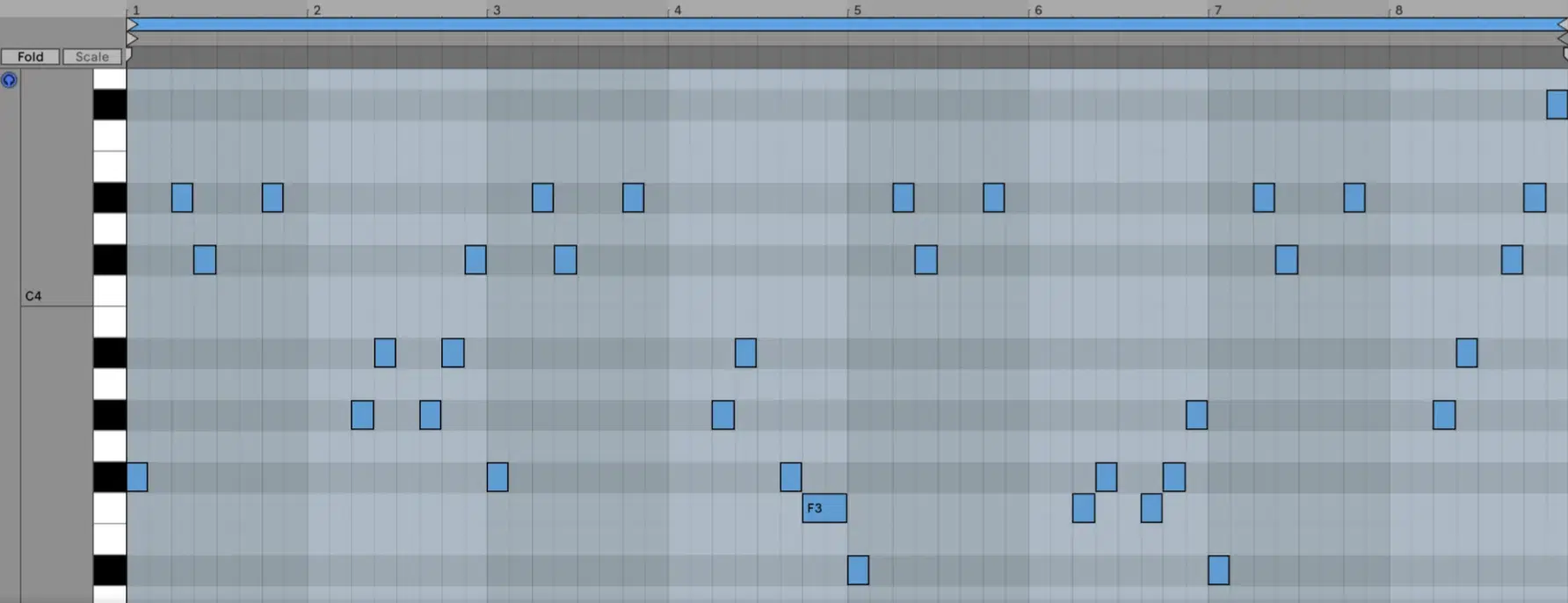
Task: Play the C4 white piano key
Action: click(110, 291)
